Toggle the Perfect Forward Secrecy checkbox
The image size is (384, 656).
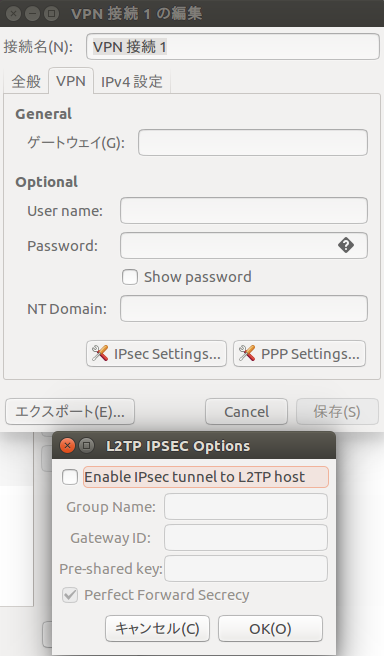70,595
